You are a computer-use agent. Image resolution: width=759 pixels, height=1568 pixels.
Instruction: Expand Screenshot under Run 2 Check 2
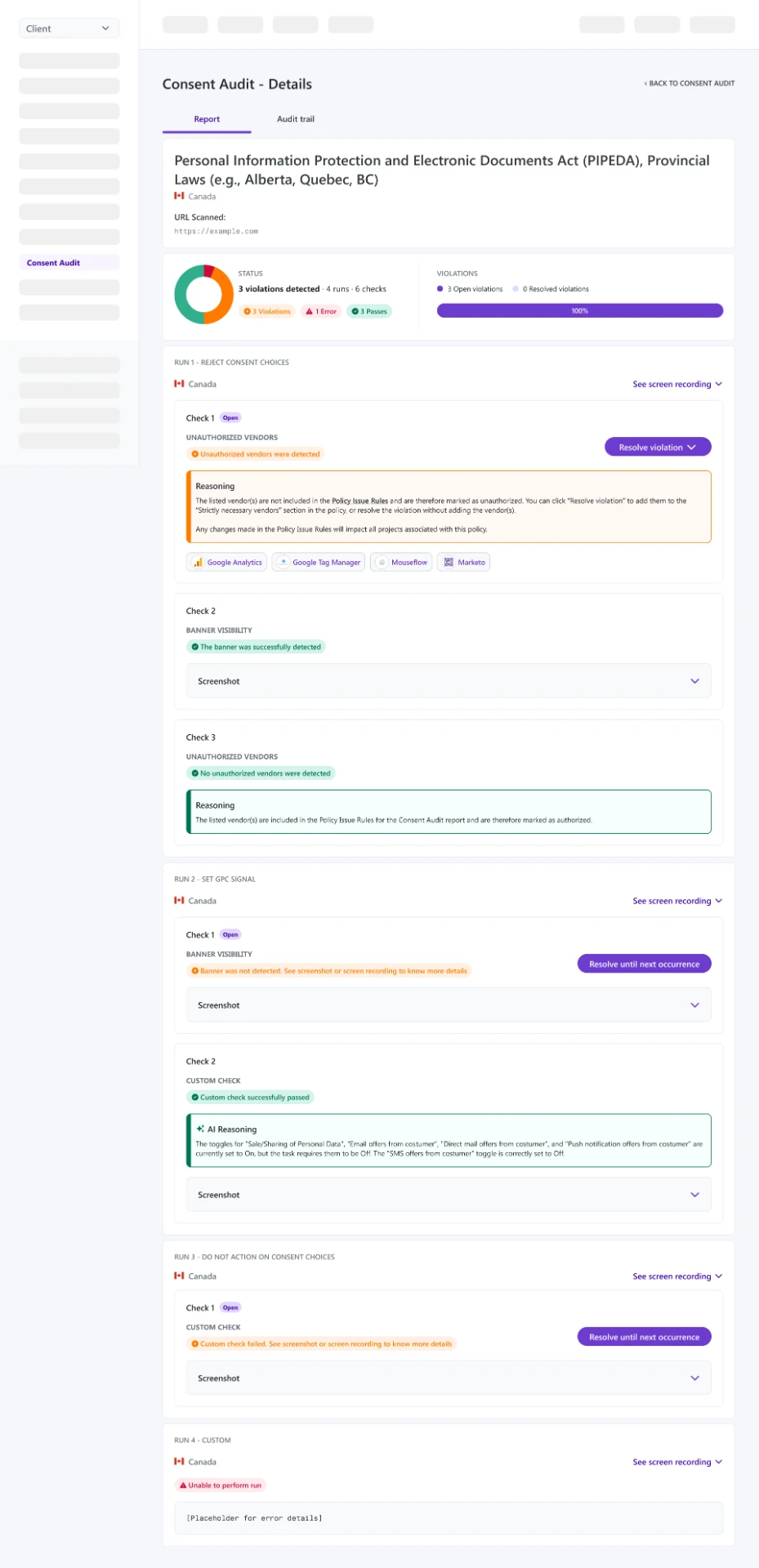[x=449, y=1195]
